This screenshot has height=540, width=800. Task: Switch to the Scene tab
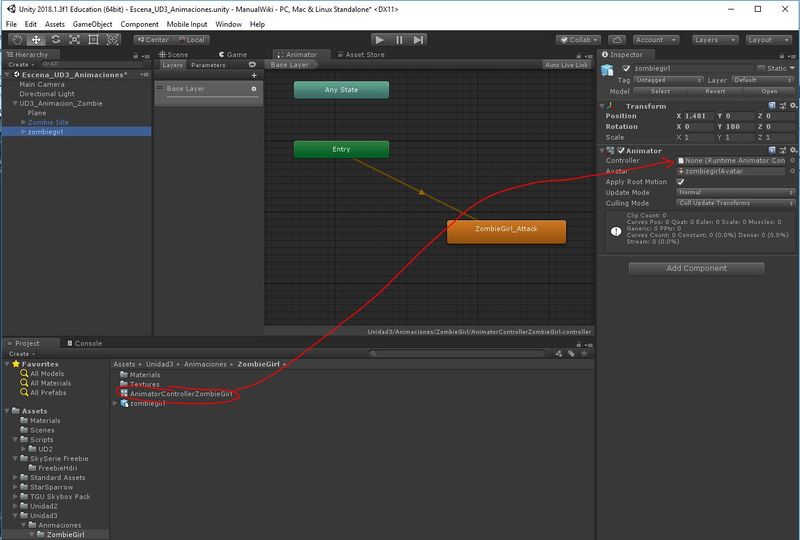tap(173, 55)
